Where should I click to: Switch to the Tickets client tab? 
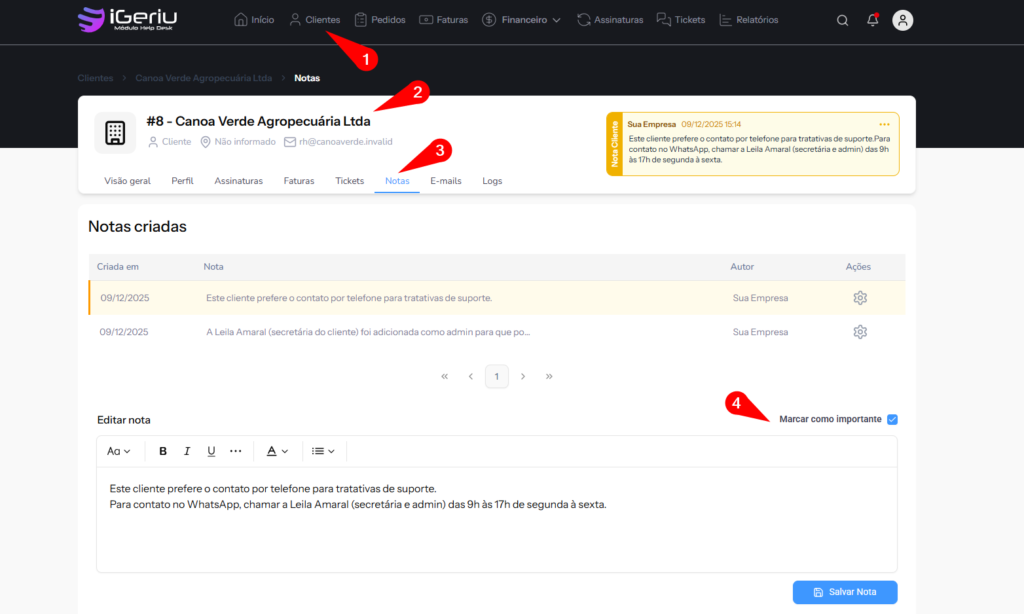coord(349,181)
